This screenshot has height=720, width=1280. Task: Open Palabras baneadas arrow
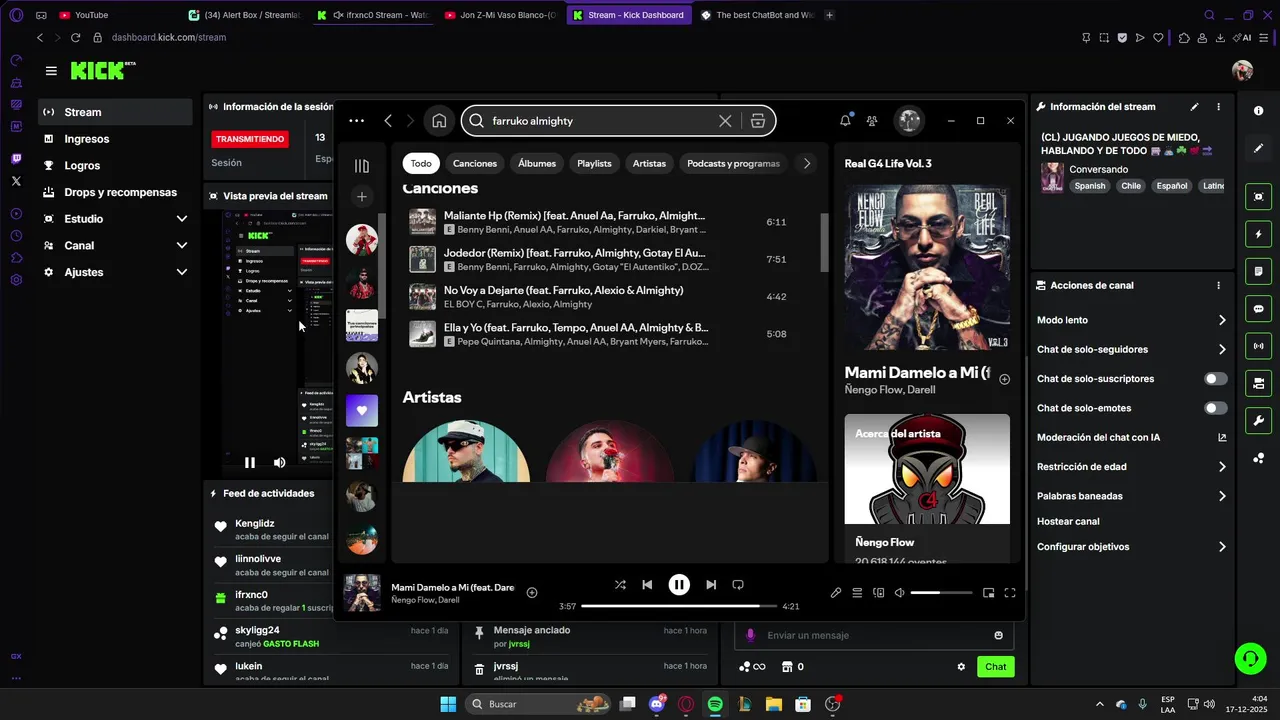1222,496
